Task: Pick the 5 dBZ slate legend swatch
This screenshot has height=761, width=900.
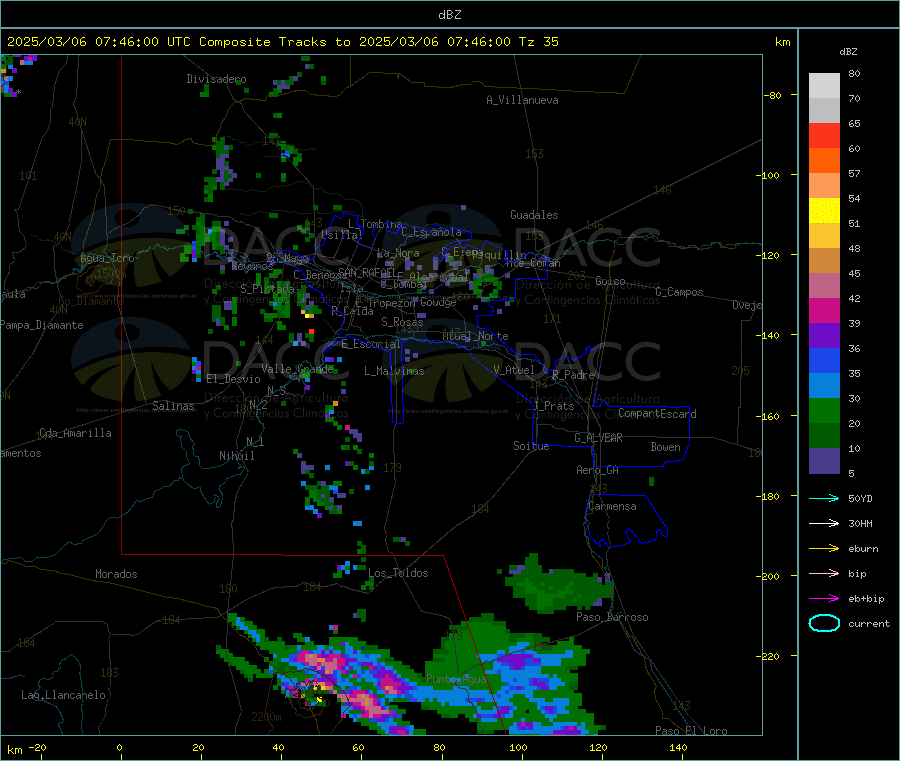Action: coord(824,461)
